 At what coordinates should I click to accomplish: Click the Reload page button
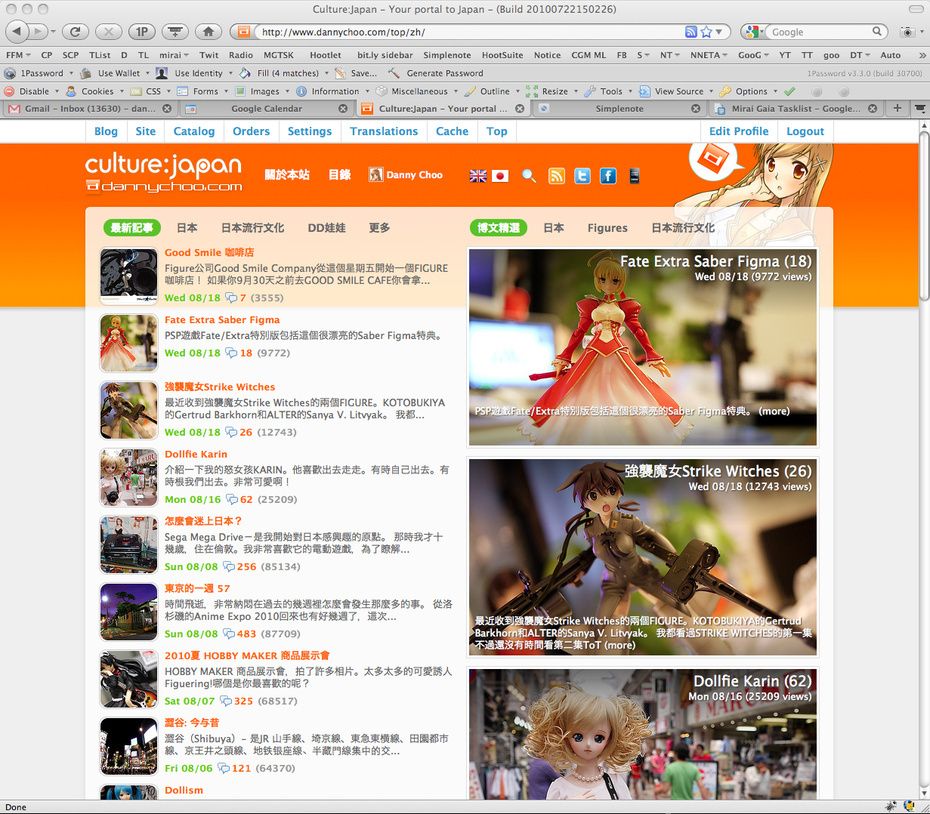click(x=75, y=31)
